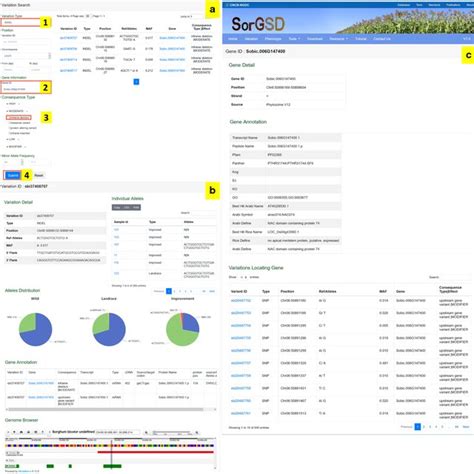The width and height of the screenshot is (474, 474).
Task: Open first sample id link in Individual Alleles
Action: tap(116, 230)
